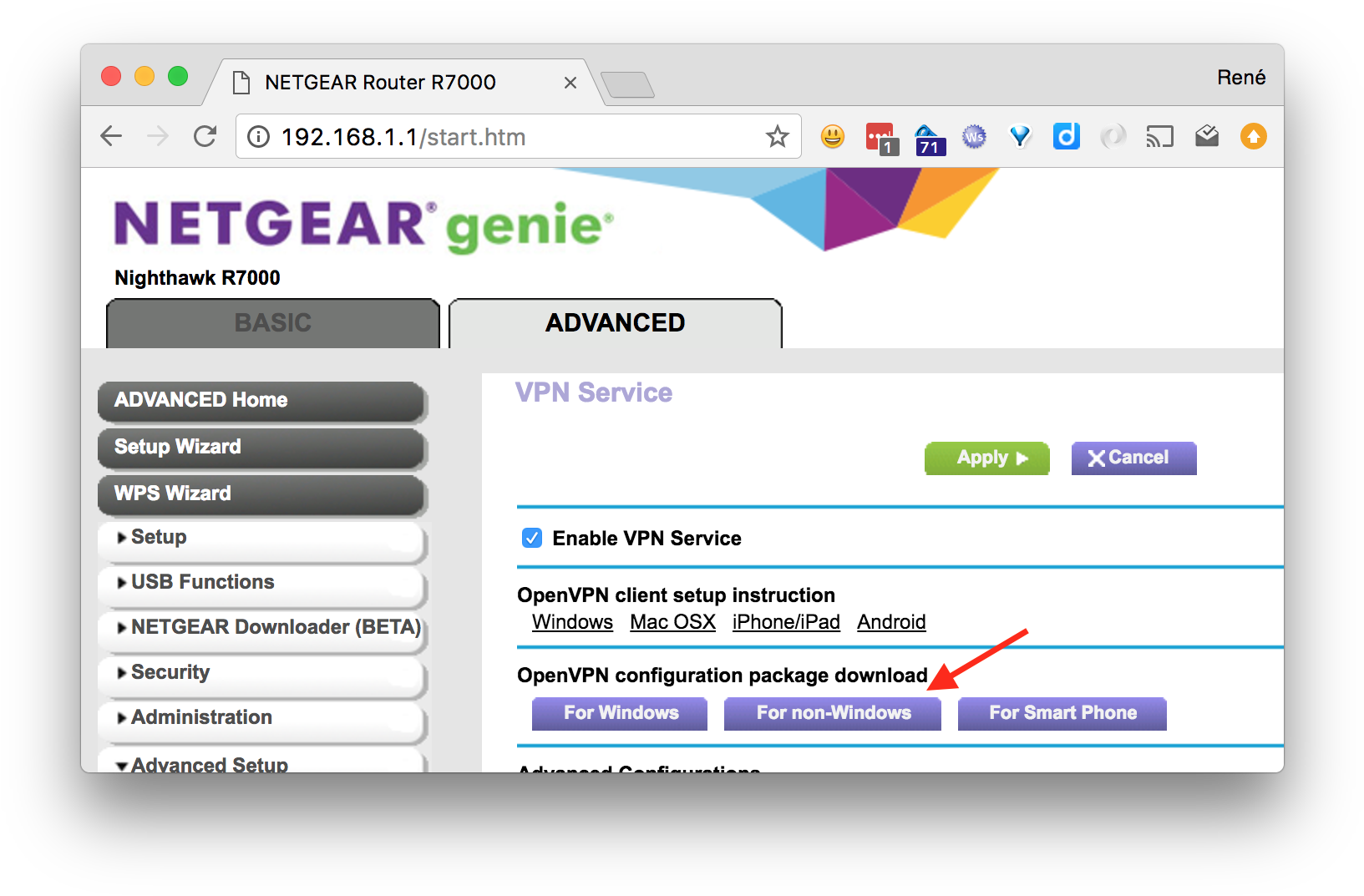The image size is (1364, 896).
Task: Click the orange upload arrow extension
Action: point(1253,136)
